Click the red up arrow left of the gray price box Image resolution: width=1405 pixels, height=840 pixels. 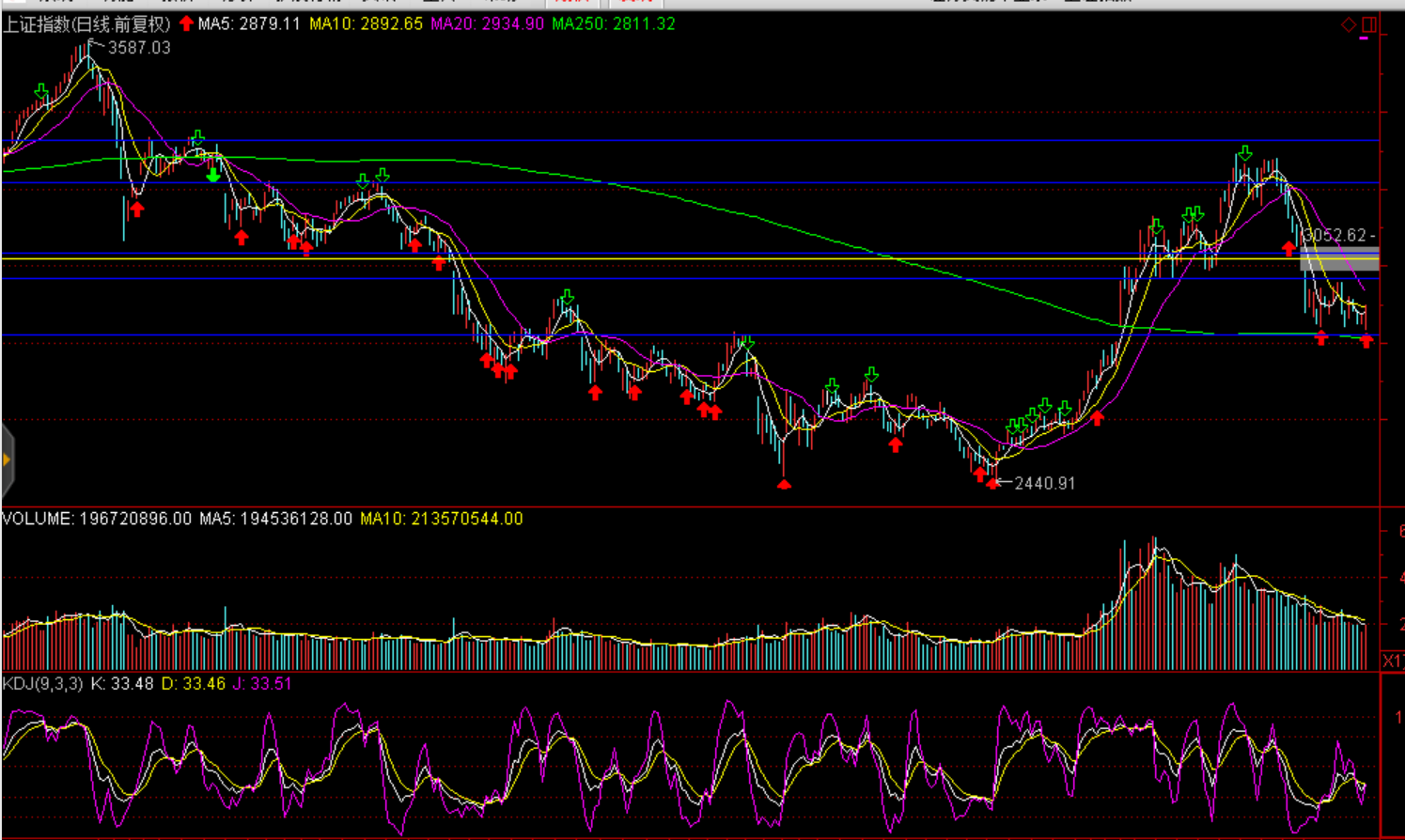(x=1288, y=249)
